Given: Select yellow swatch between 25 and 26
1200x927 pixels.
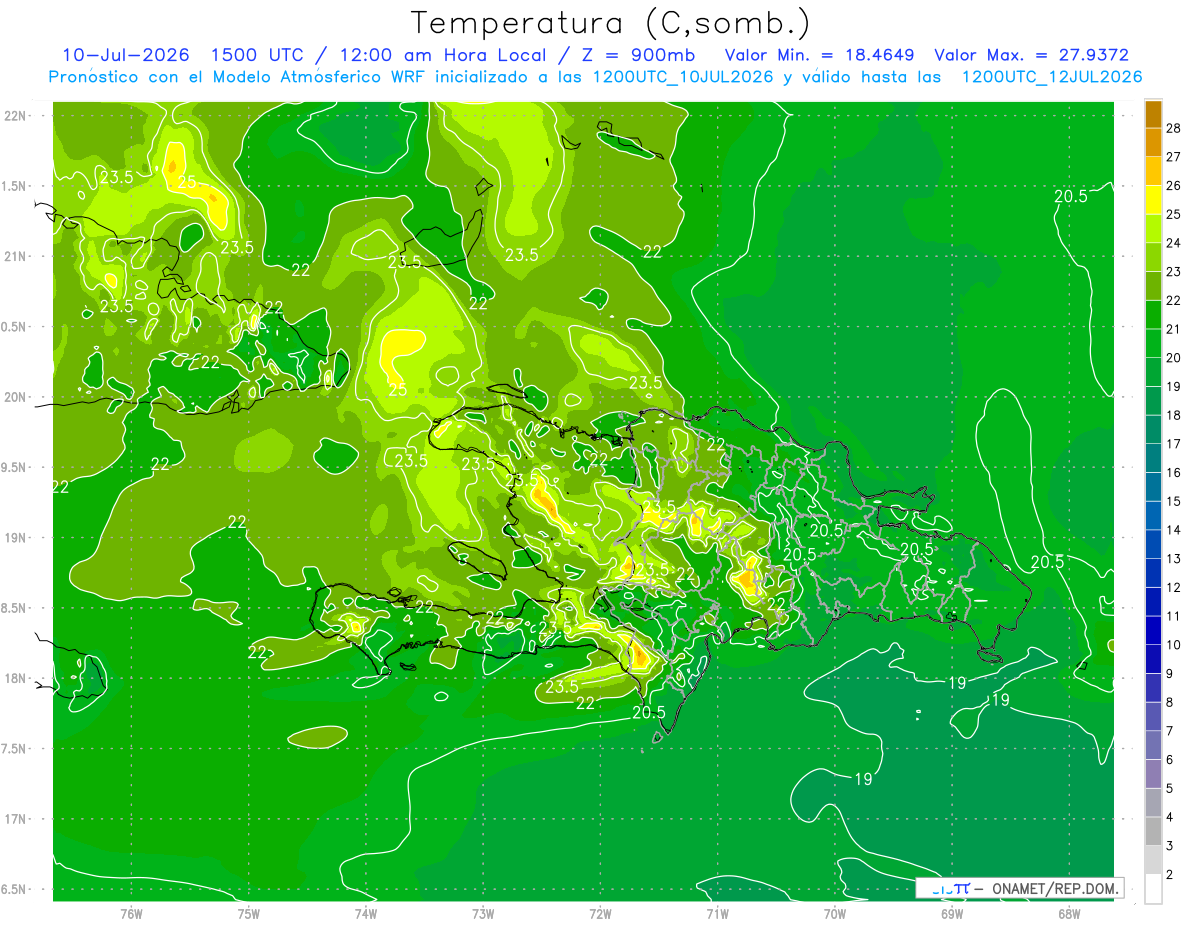Looking at the screenshot, I should (x=1153, y=200).
